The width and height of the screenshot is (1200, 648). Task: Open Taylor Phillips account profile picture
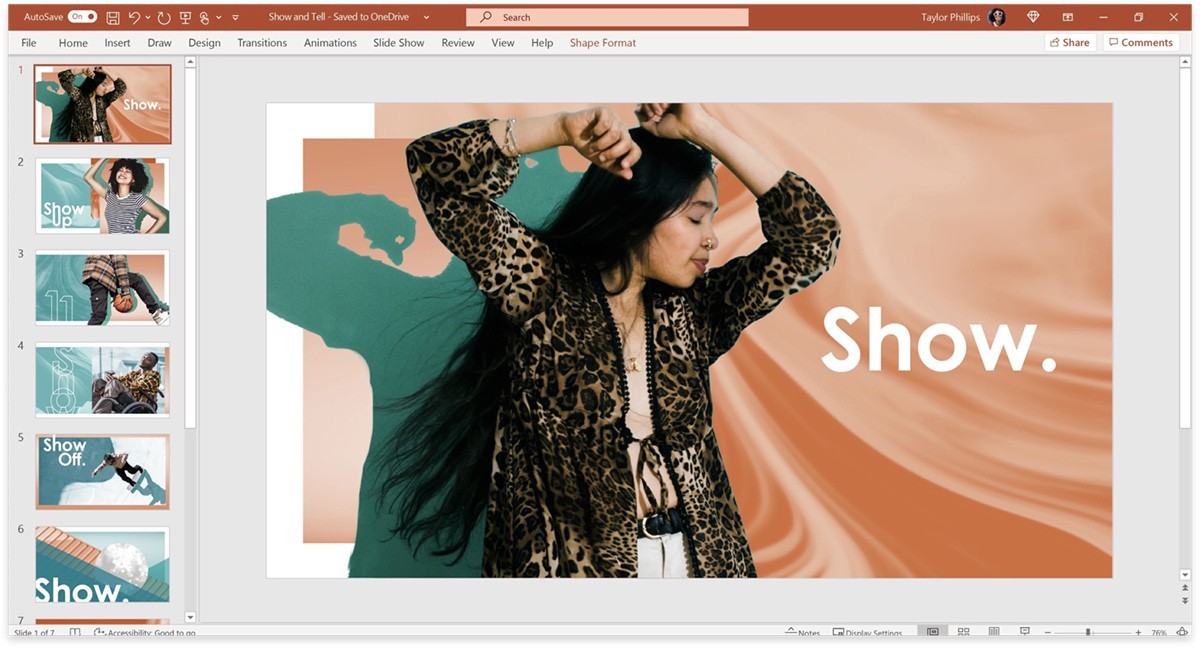click(996, 17)
